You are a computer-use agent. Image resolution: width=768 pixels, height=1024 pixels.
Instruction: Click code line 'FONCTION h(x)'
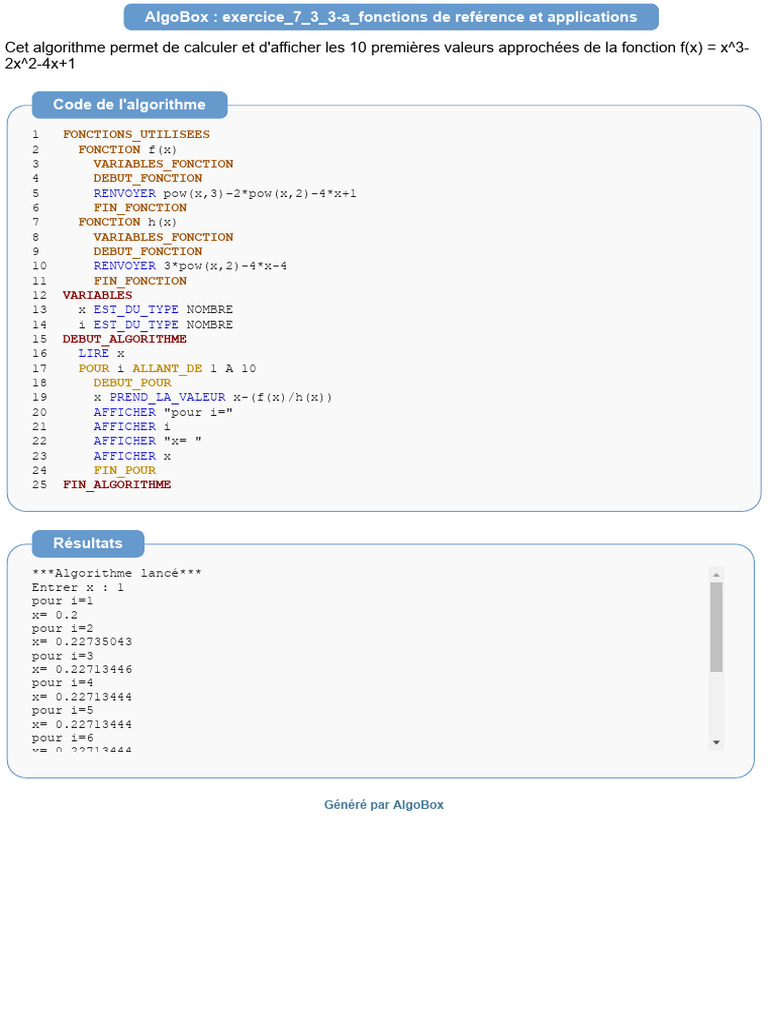point(127,222)
